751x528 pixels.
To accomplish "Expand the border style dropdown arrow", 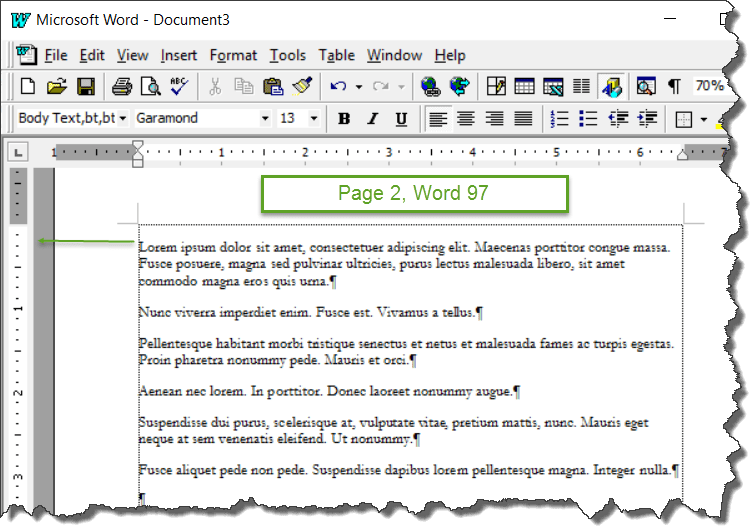I will [x=704, y=119].
